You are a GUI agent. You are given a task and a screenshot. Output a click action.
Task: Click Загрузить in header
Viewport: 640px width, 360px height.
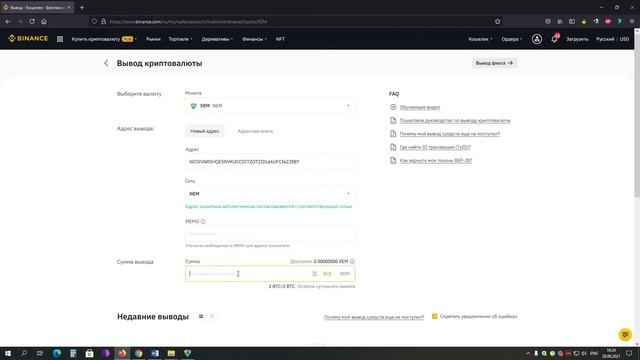577,39
